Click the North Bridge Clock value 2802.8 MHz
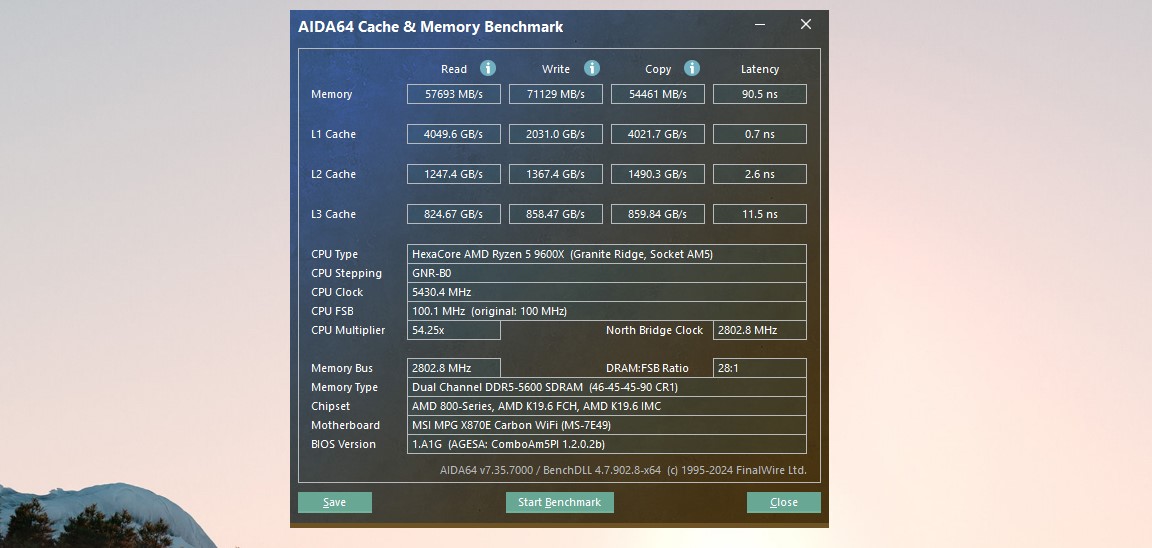 (760, 331)
